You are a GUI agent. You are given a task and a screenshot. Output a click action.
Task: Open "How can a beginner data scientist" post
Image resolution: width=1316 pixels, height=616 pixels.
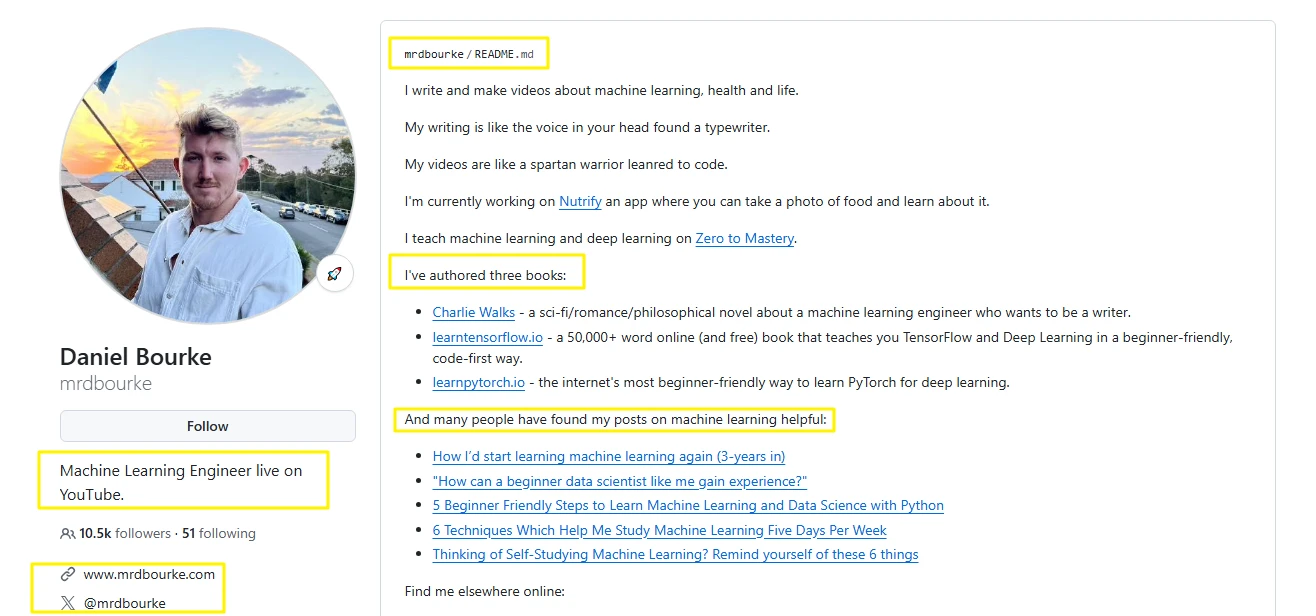[620, 481]
